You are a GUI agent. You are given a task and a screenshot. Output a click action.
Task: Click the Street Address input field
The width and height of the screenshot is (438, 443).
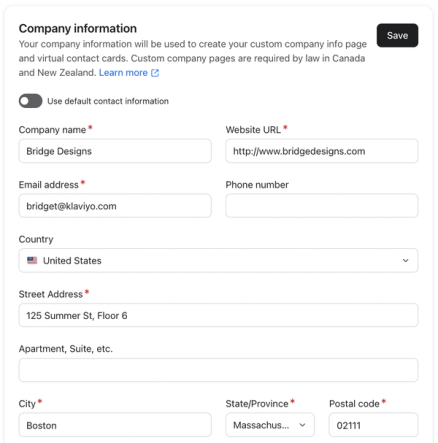click(218, 315)
